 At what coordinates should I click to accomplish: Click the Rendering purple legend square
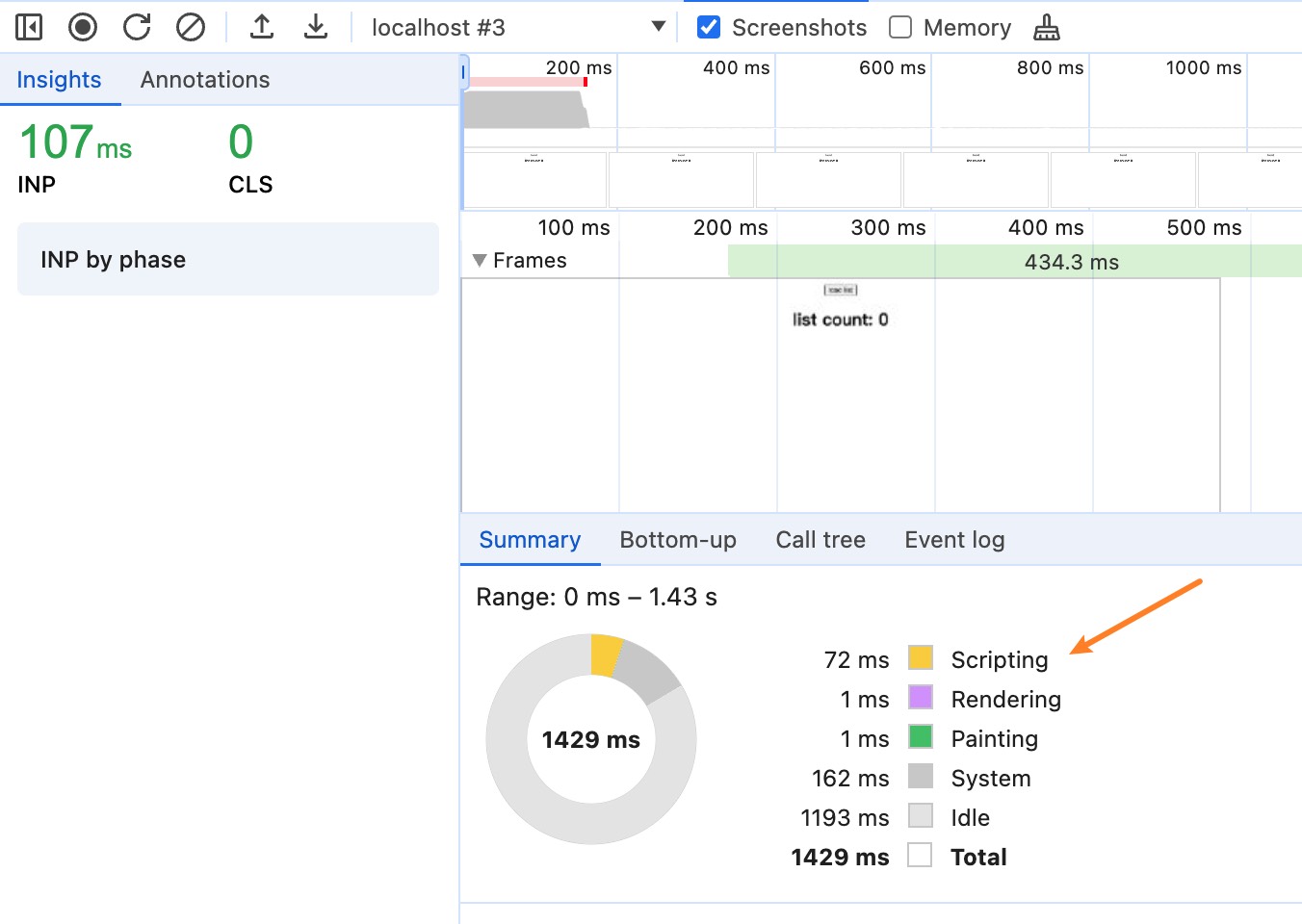[x=920, y=698]
